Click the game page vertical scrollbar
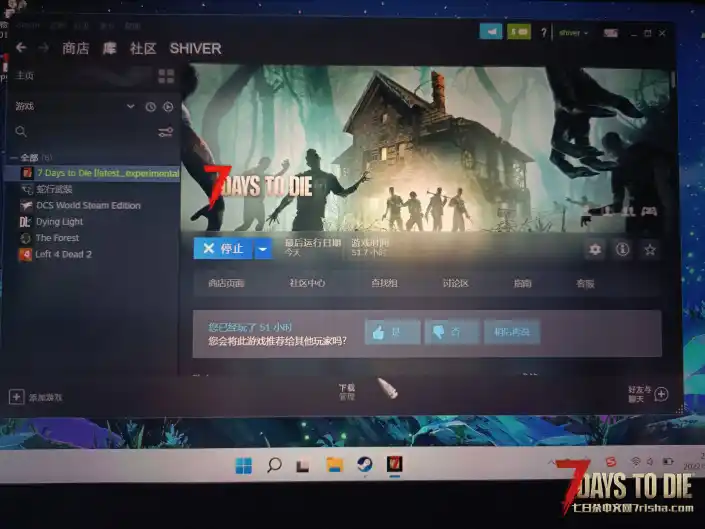 (x=673, y=81)
